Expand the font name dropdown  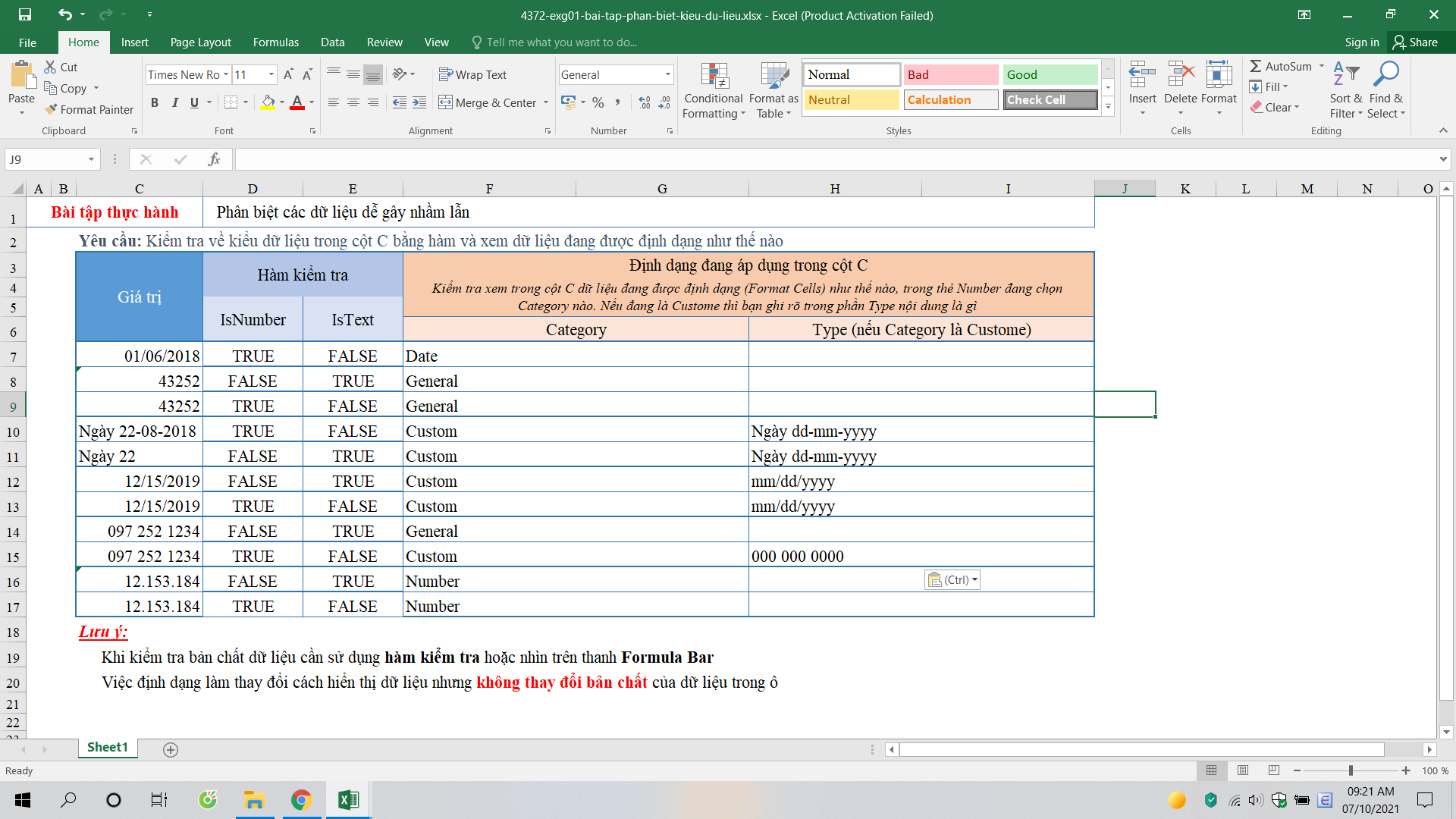pos(226,74)
